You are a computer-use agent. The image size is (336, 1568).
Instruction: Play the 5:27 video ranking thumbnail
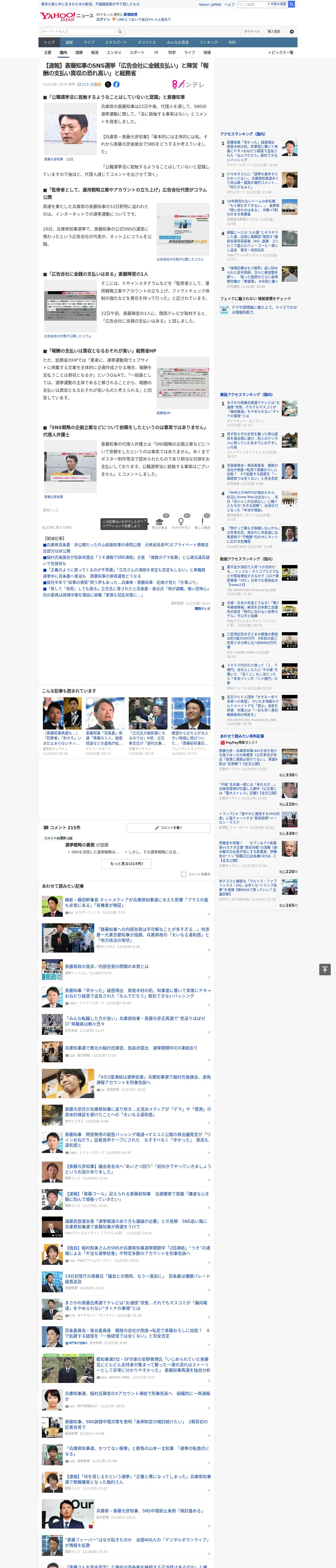click(290, 609)
